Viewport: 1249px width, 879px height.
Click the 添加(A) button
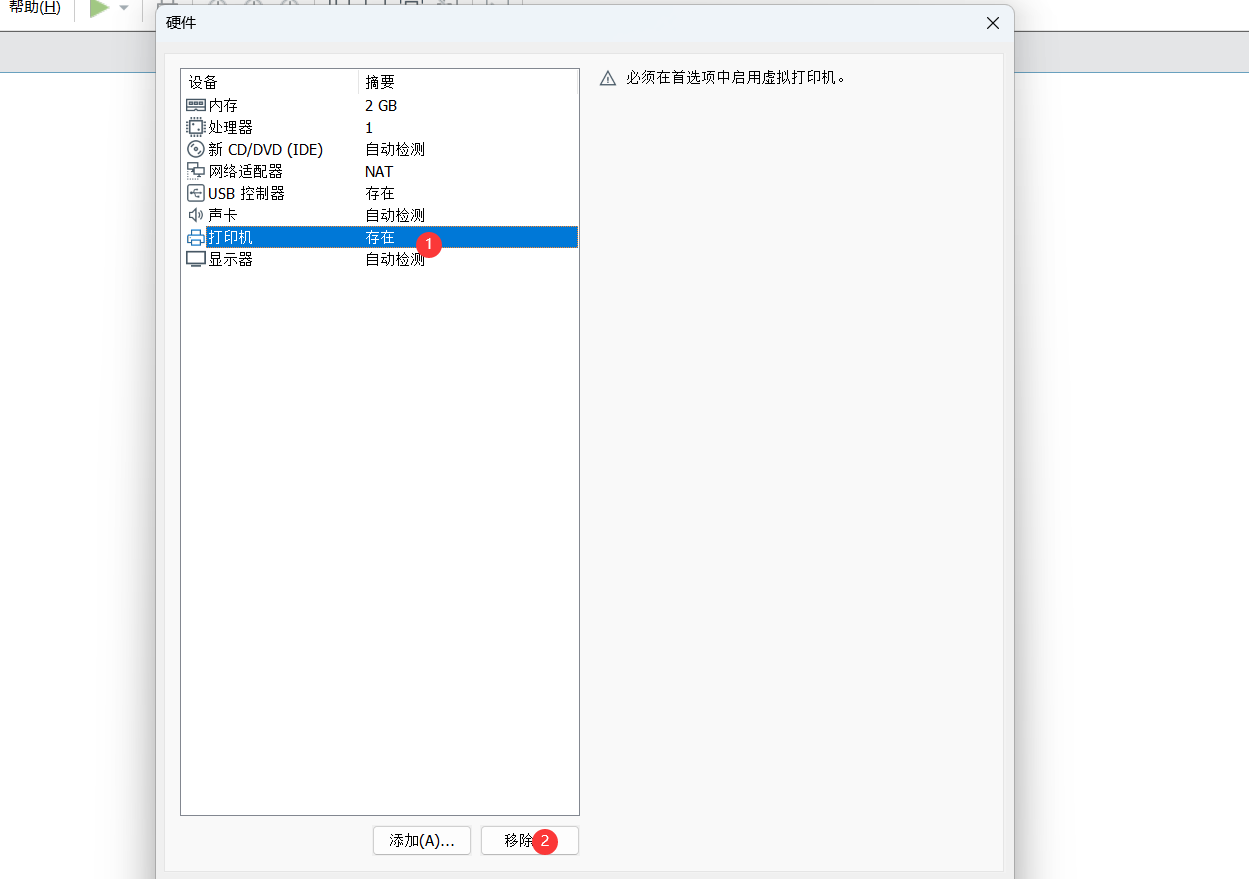click(x=421, y=841)
